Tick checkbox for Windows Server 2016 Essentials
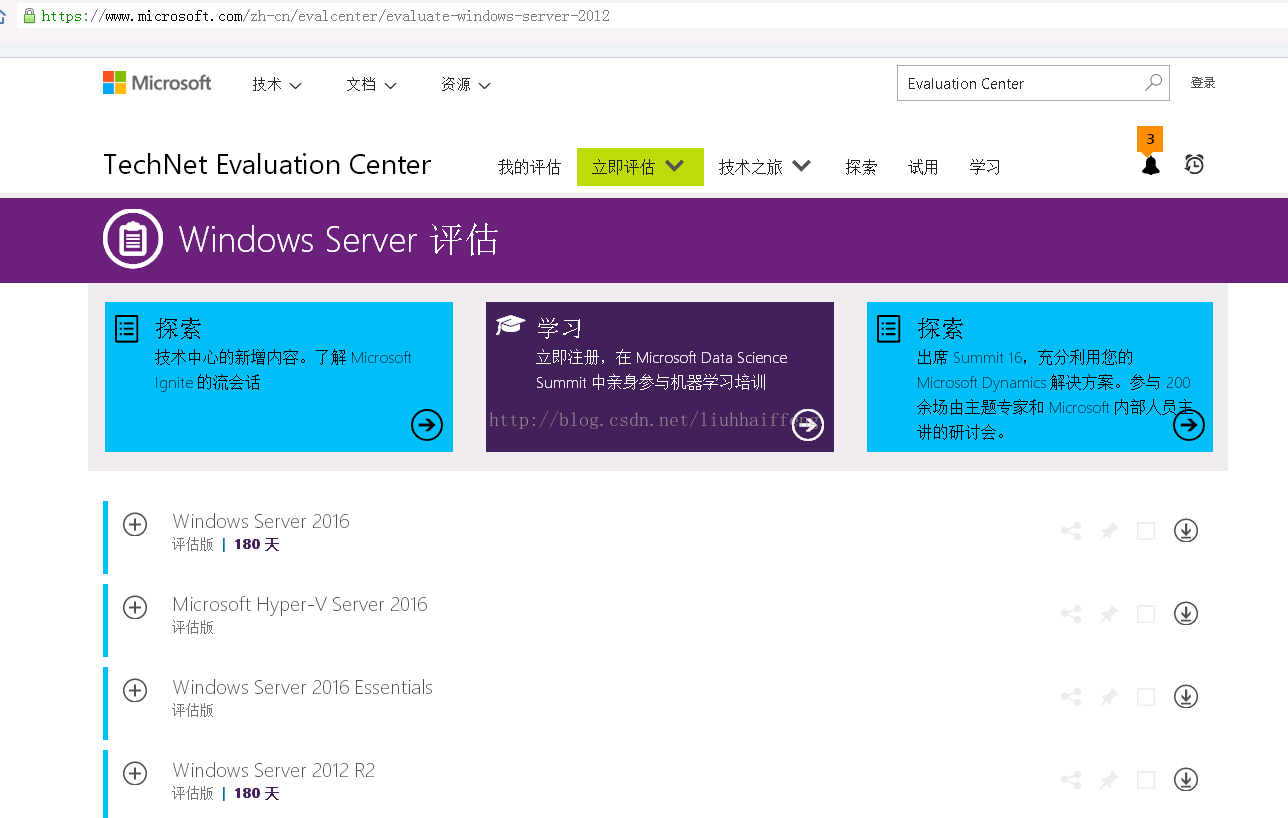This screenshot has height=818, width=1288. tap(1146, 697)
